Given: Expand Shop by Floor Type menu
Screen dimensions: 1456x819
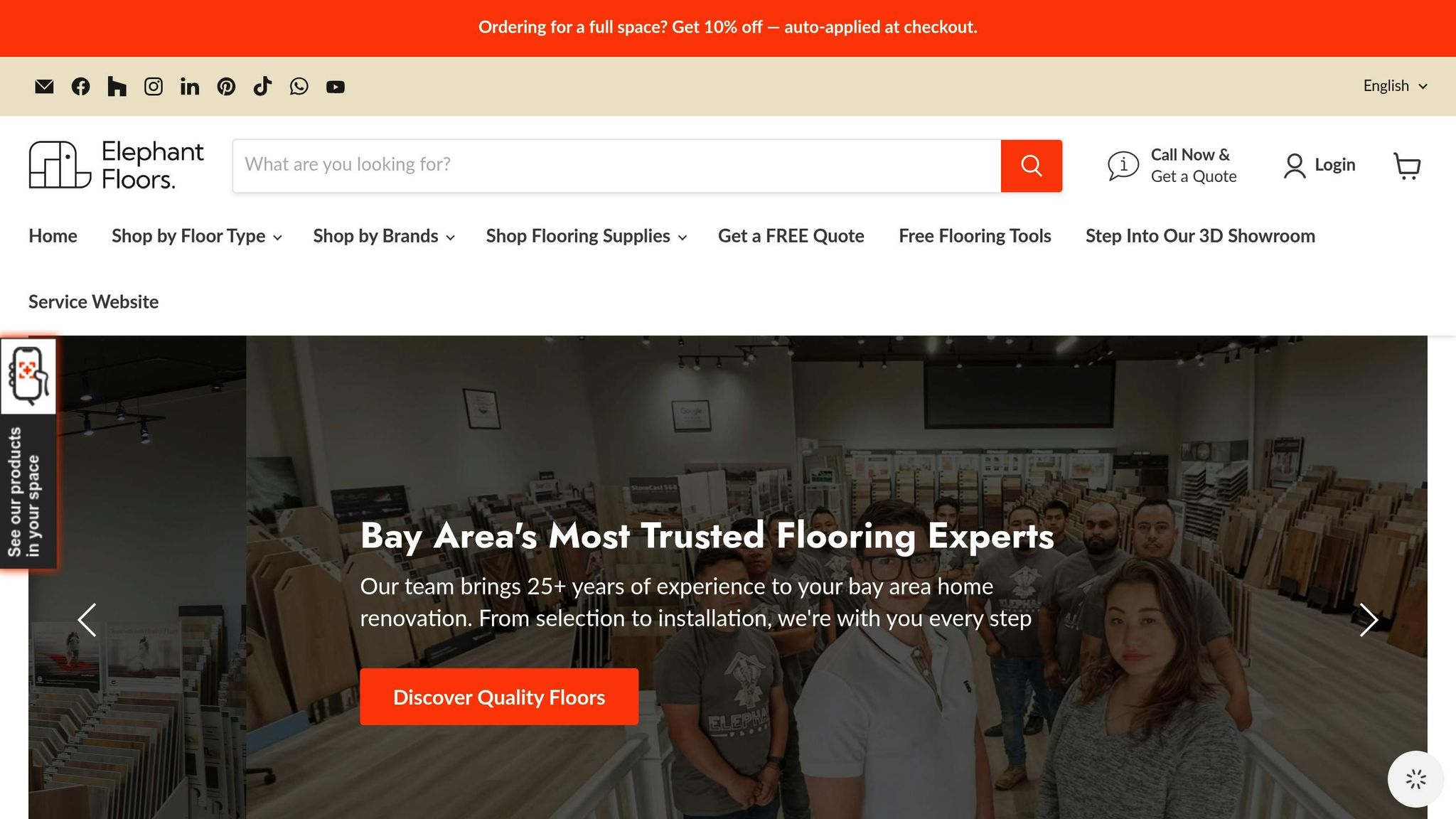Looking at the screenshot, I should (197, 236).
